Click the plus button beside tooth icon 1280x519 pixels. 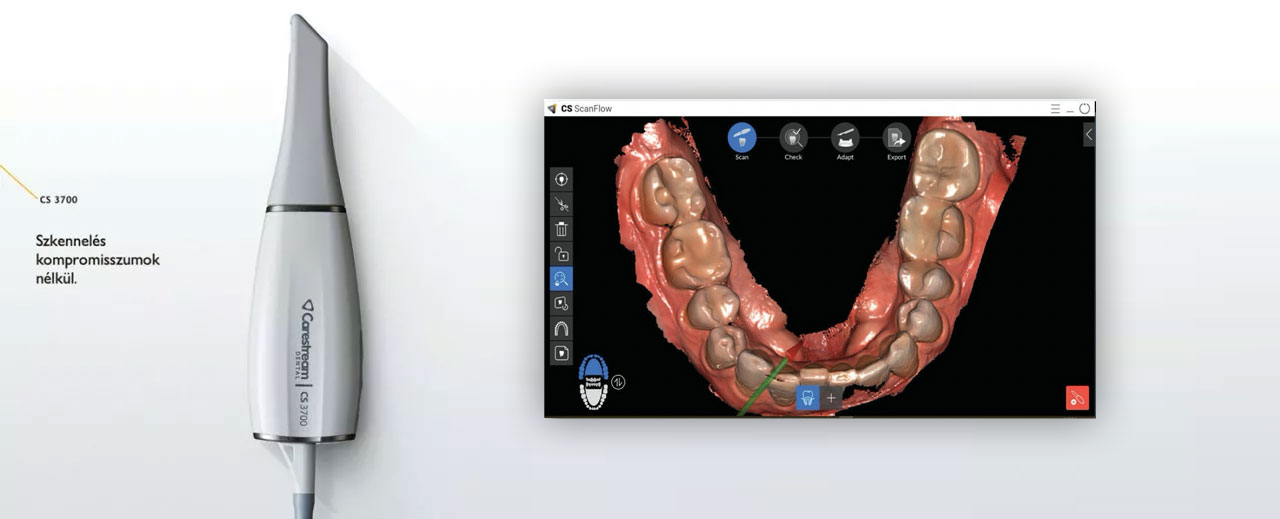pos(831,397)
